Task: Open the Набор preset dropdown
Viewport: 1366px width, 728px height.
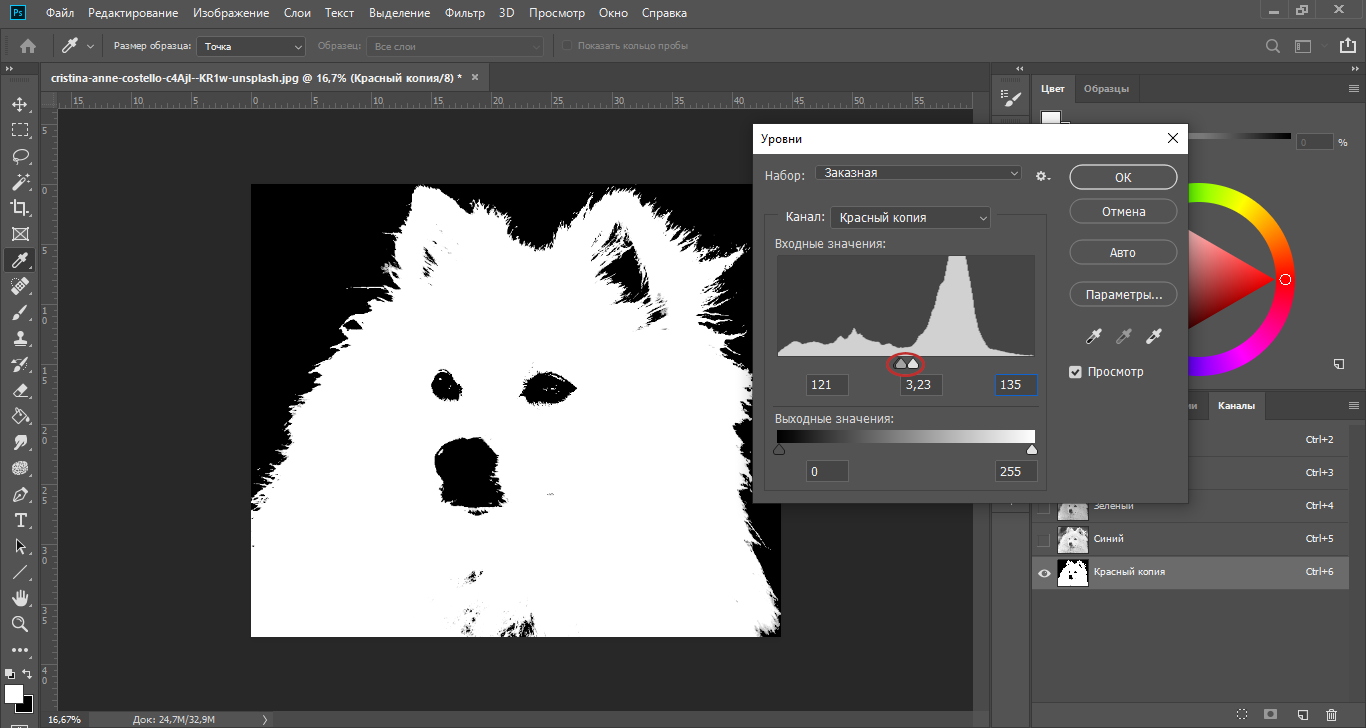Action: pyautogui.click(x=918, y=173)
